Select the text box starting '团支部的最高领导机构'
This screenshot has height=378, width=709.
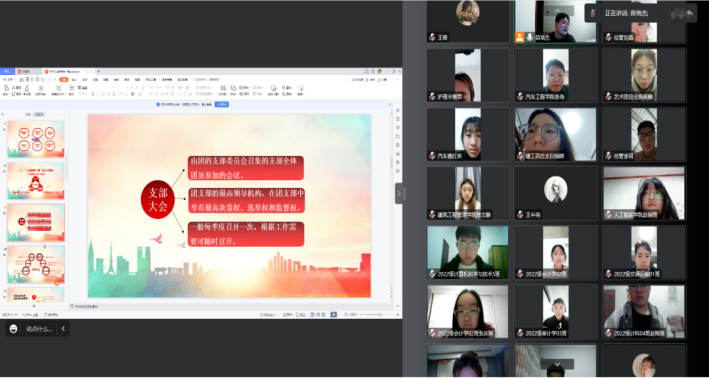[x=246, y=201]
